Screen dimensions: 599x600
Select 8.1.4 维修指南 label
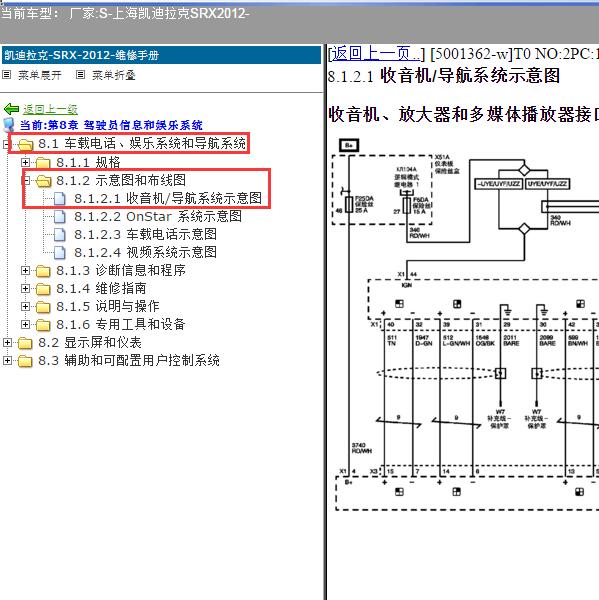pos(101,289)
